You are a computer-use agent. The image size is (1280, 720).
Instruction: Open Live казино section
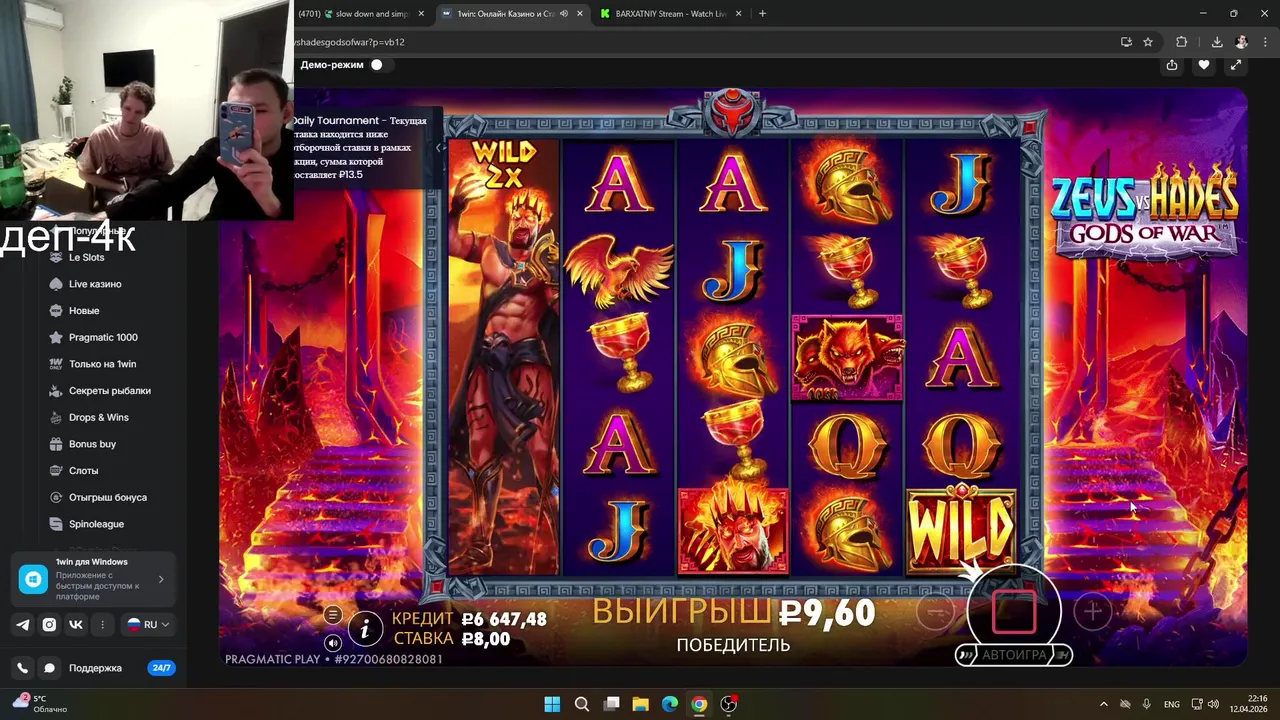95,284
